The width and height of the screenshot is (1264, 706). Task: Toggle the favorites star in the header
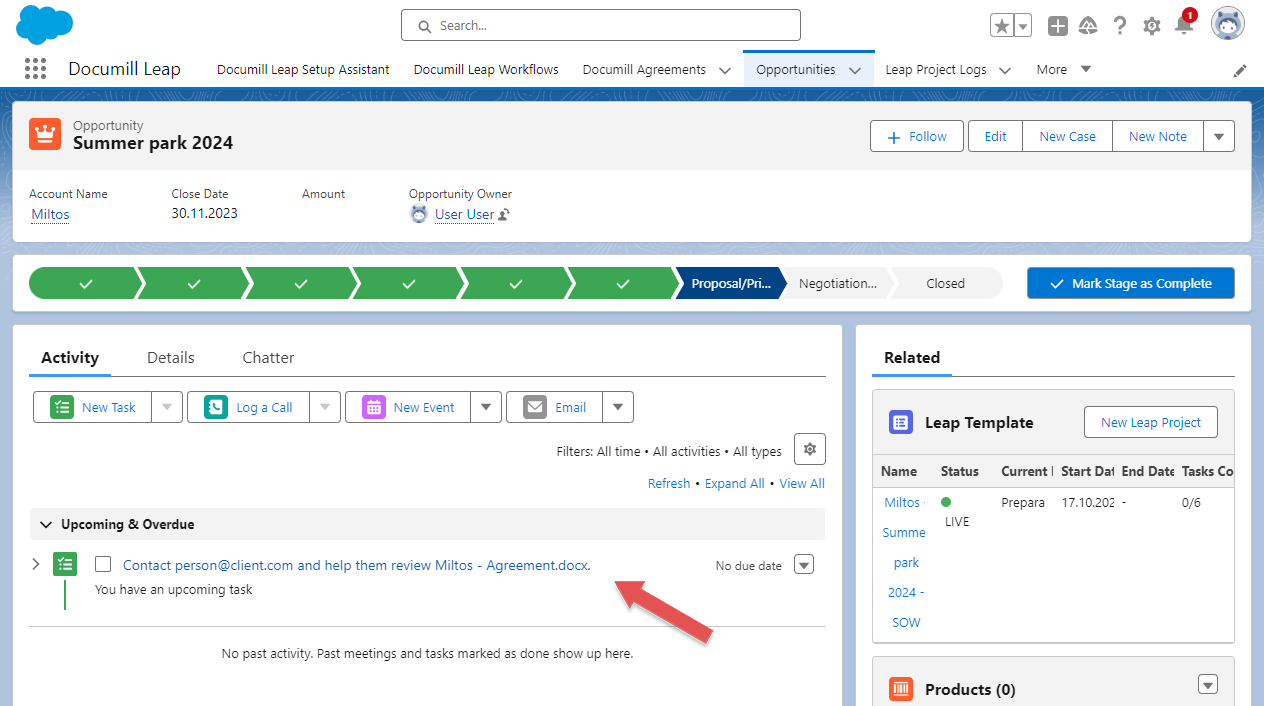pyautogui.click(x=1002, y=25)
